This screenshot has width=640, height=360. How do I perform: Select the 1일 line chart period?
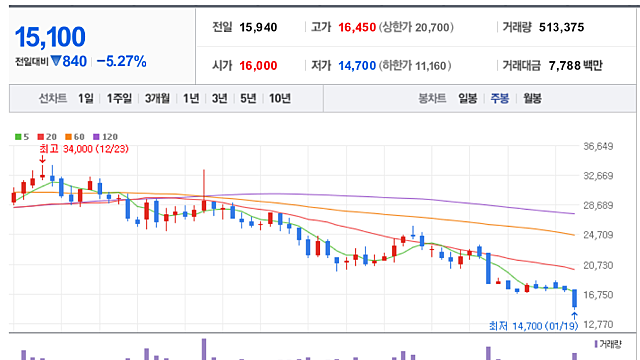point(86,98)
